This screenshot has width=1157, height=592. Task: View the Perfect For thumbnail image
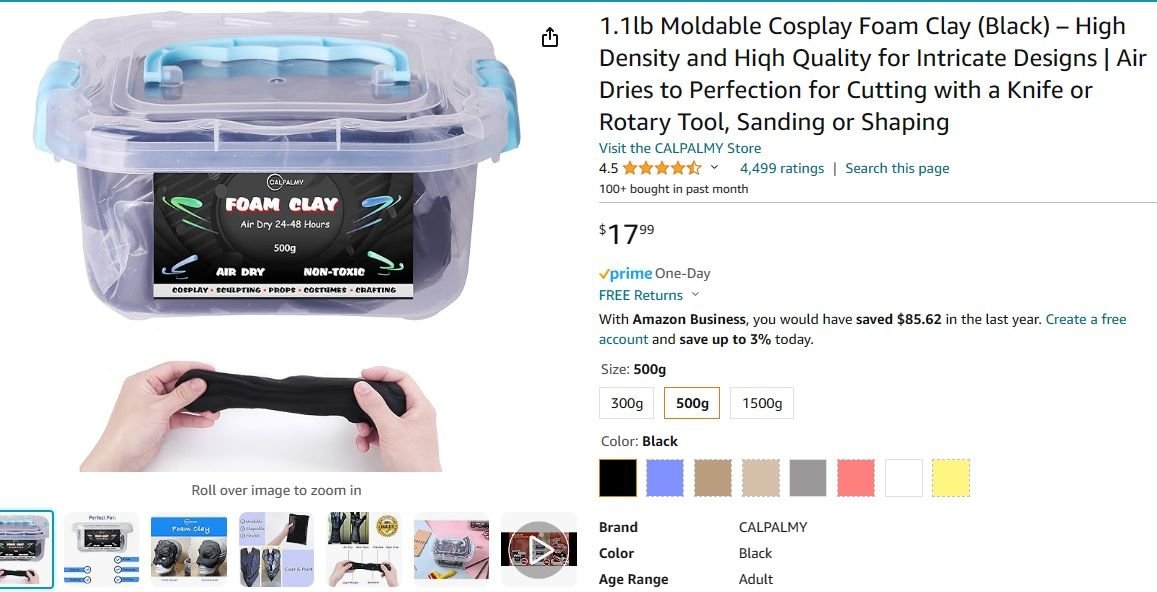click(101, 550)
